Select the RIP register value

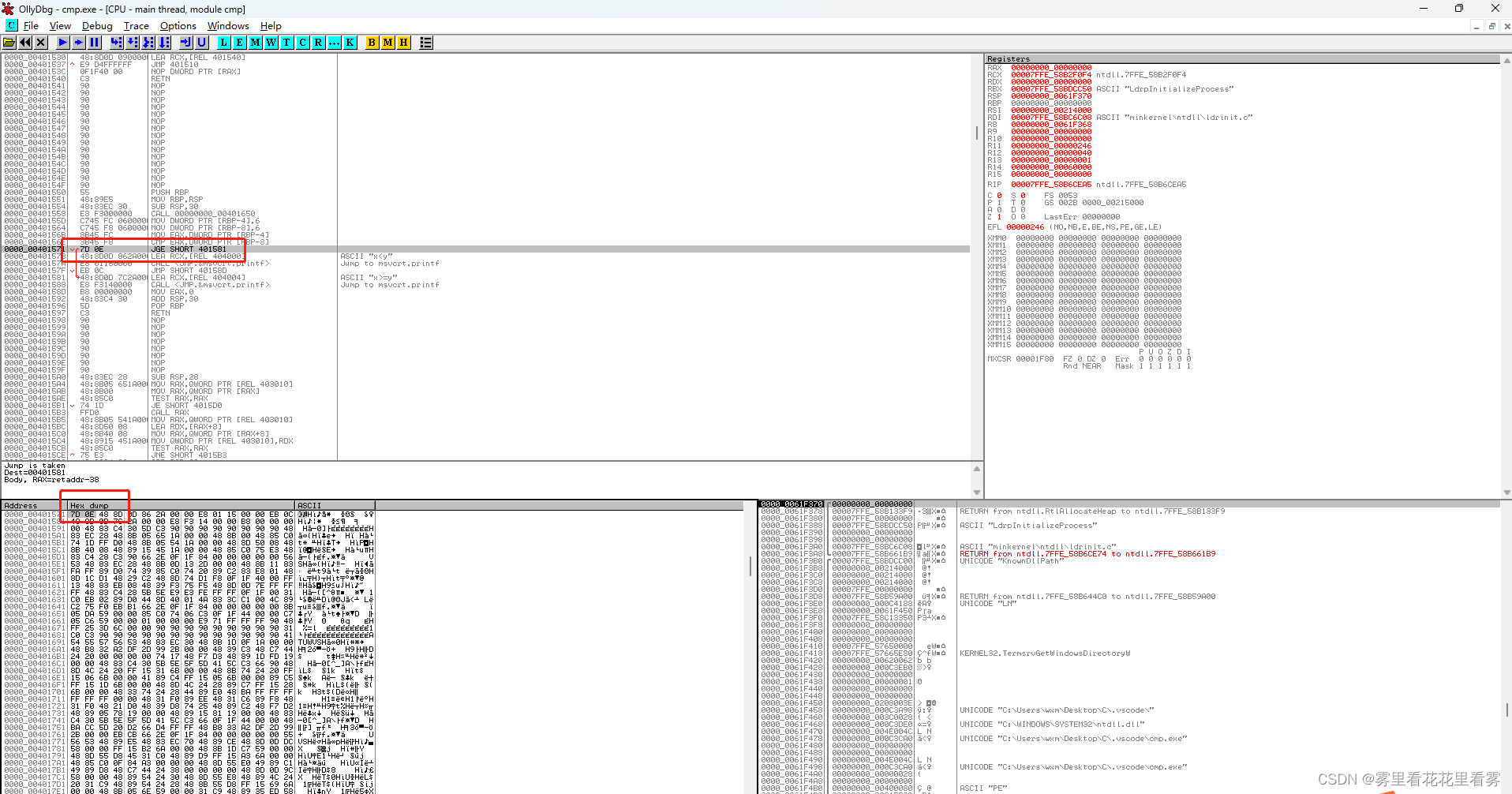tap(1051, 185)
